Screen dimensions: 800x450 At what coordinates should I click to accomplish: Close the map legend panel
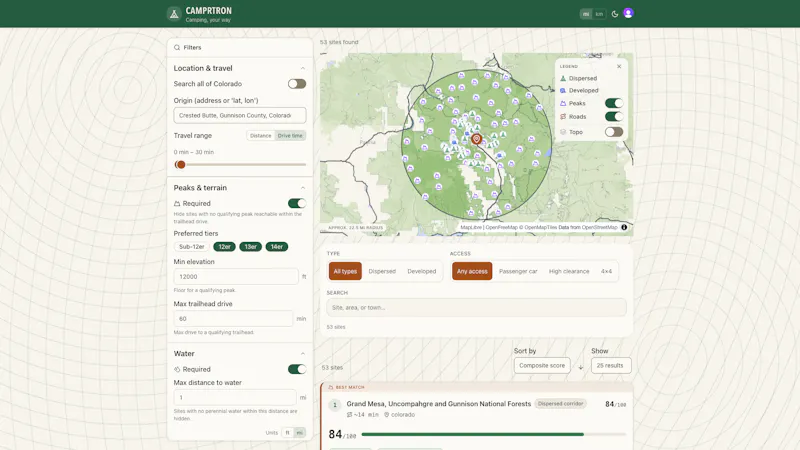pos(619,66)
